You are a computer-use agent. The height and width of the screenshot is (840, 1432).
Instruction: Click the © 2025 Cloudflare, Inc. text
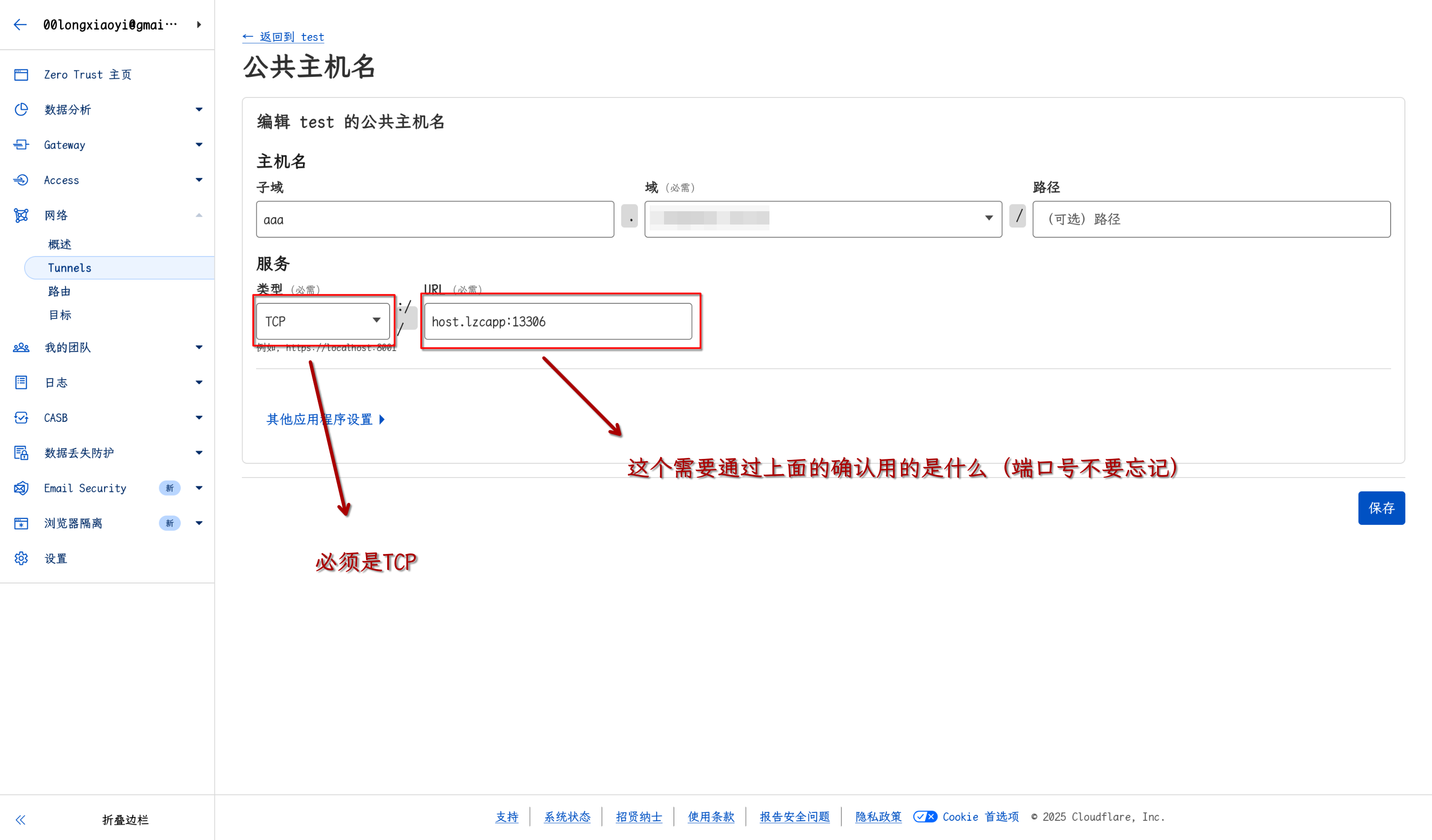point(1098,817)
